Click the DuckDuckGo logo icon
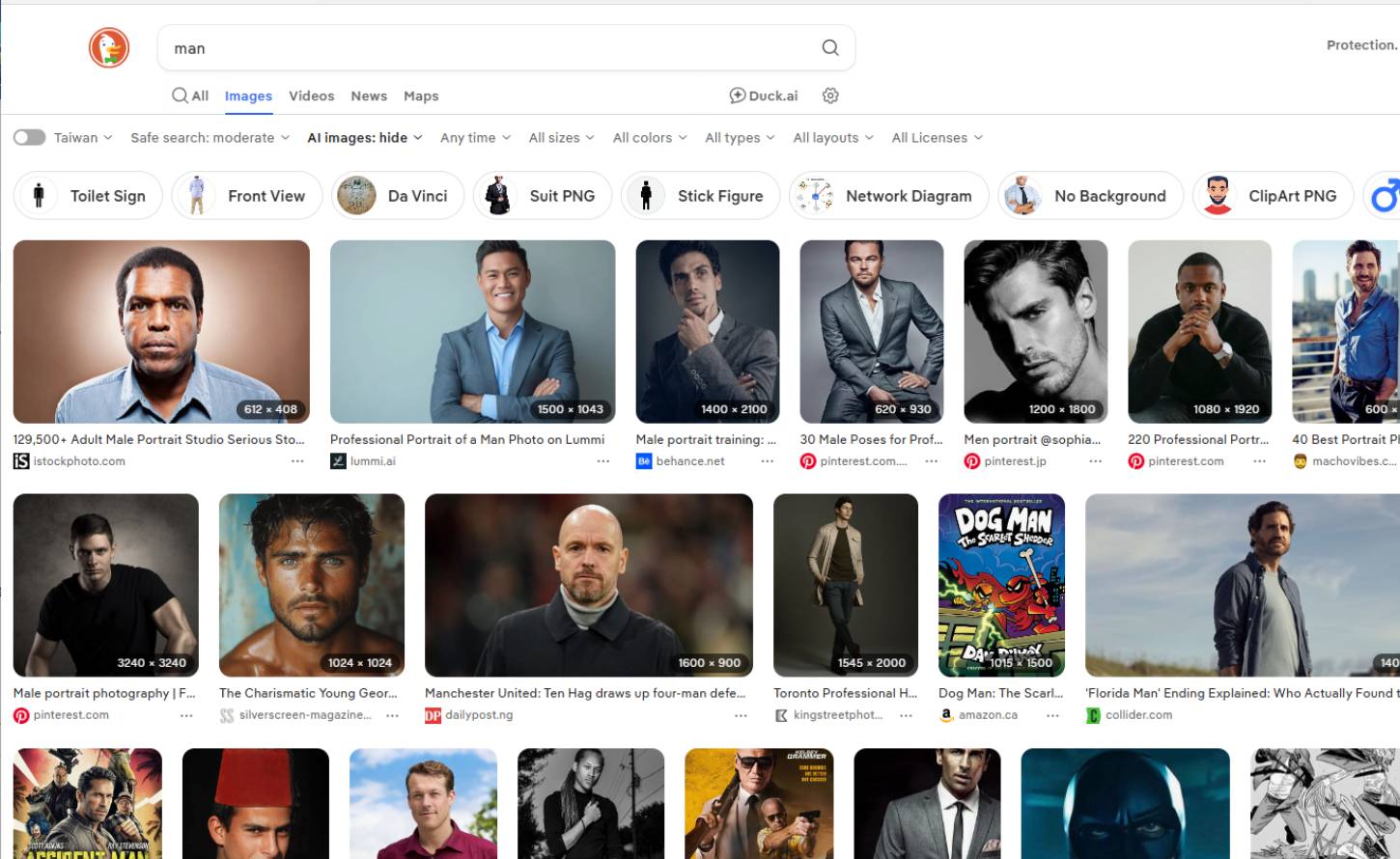Viewport: 1400px width, 859px height. (109, 47)
